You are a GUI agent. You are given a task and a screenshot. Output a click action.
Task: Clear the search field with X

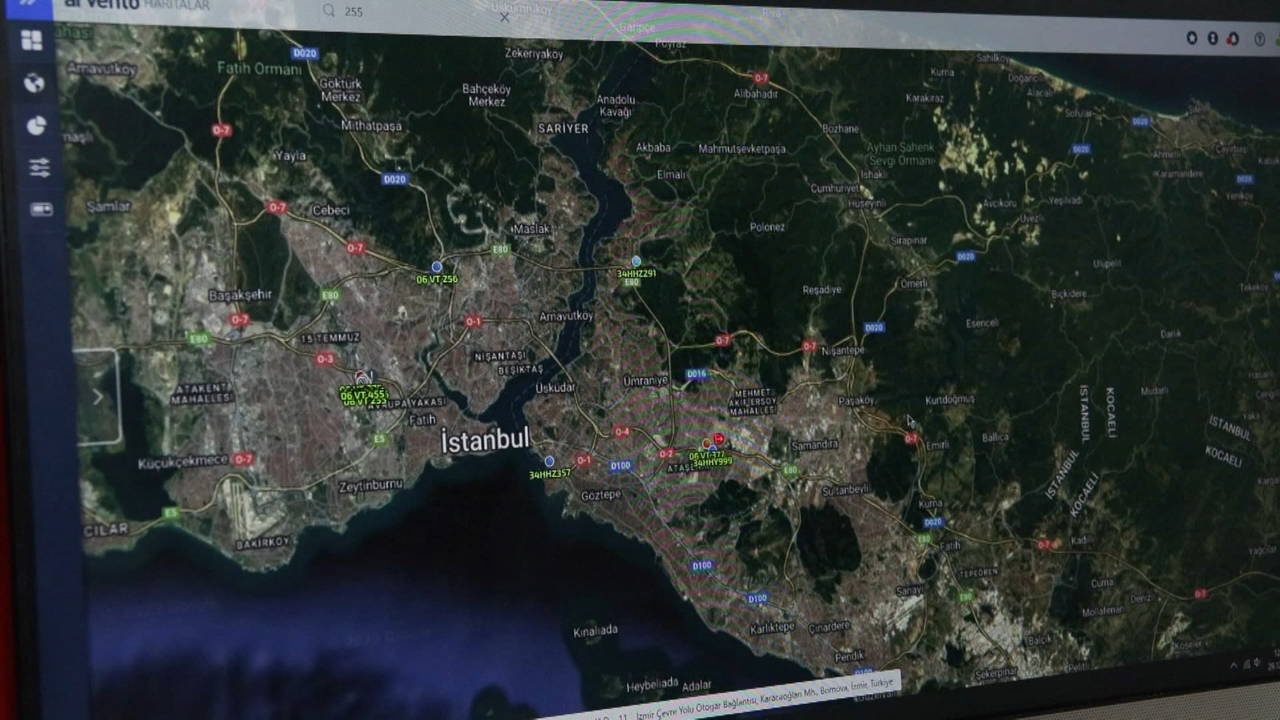[505, 16]
